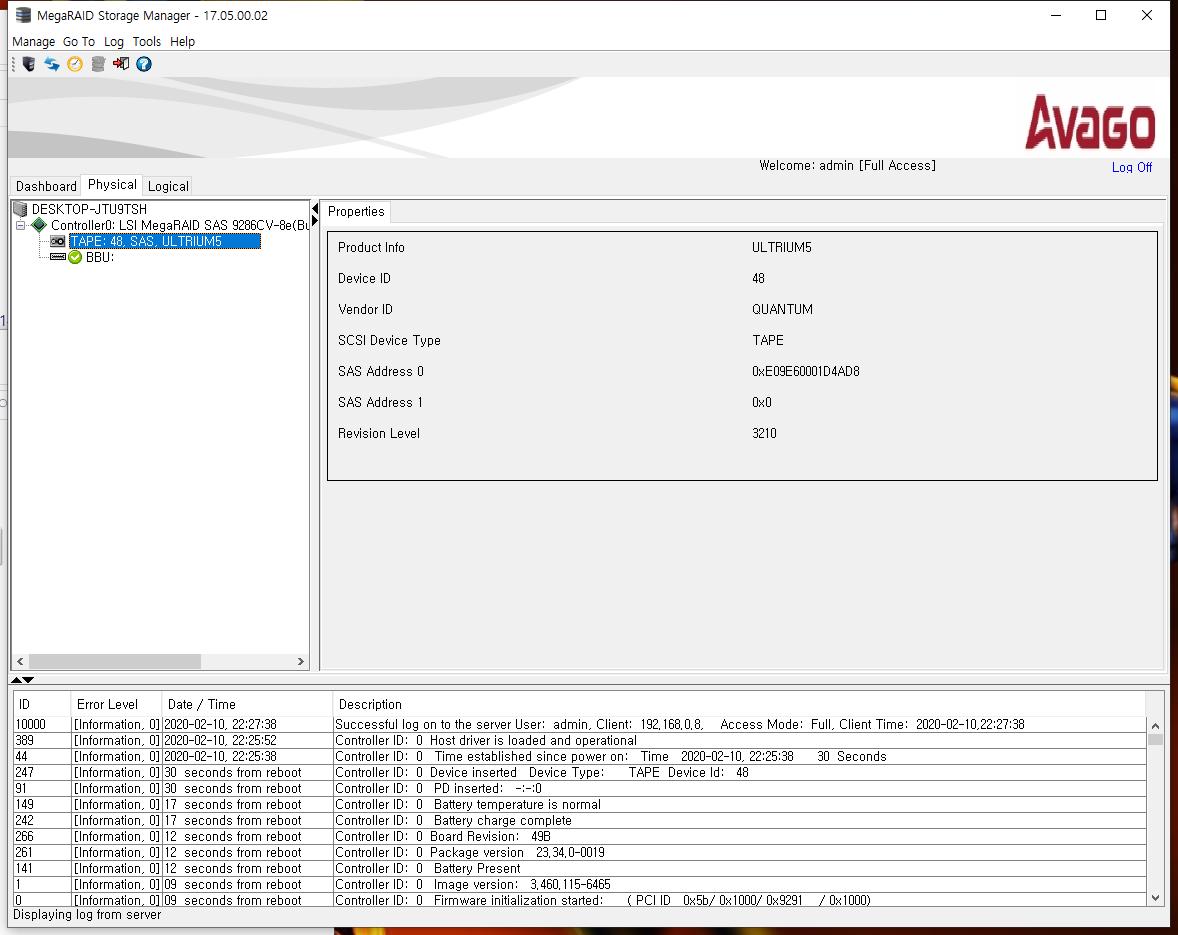Screen dimensions: 1178x935
Task: Click the SCSI Device Type value TAPE
Action: pos(768,340)
